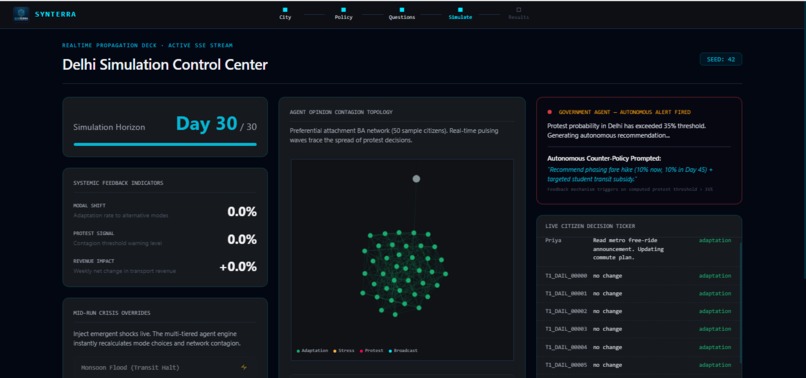Select ticker row T1_DAIL_00002
806x378 pixels.
click(638, 311)
